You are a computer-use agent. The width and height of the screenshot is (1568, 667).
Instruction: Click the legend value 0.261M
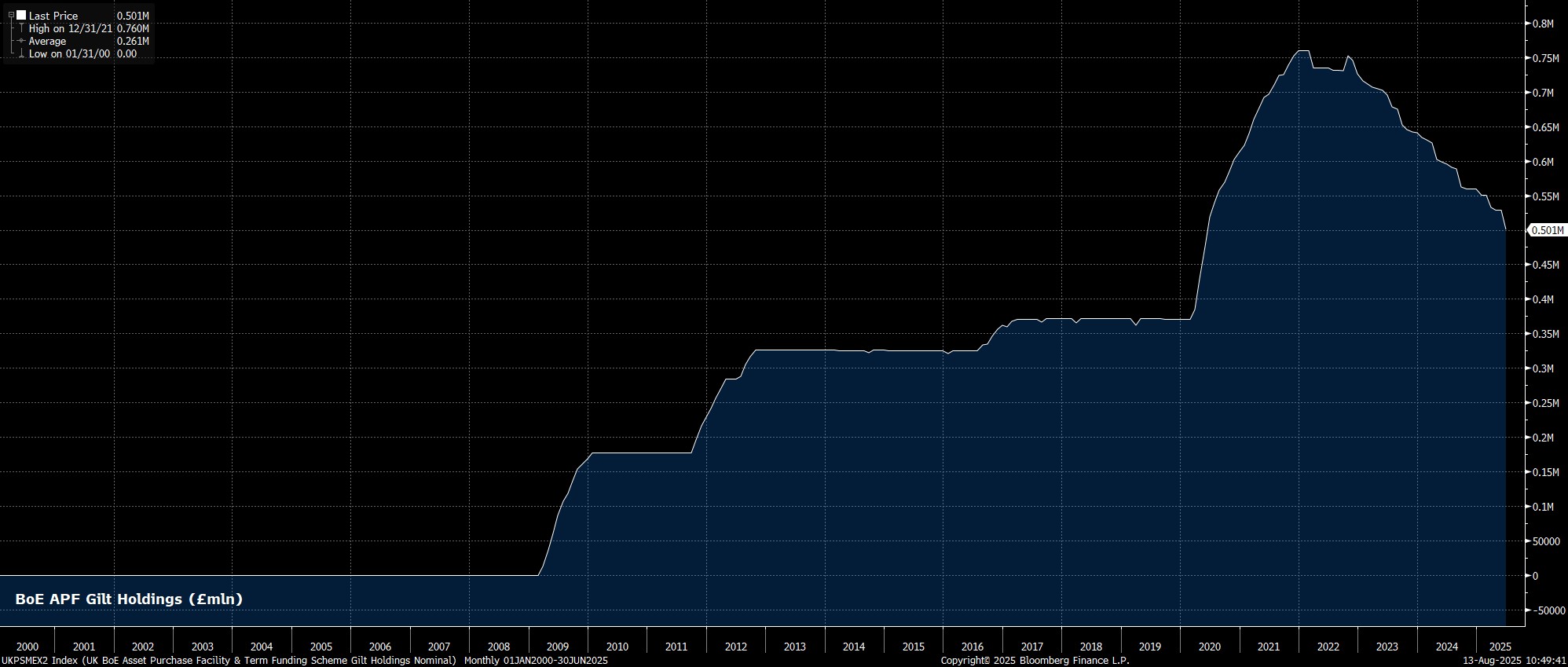click(133, 41)
